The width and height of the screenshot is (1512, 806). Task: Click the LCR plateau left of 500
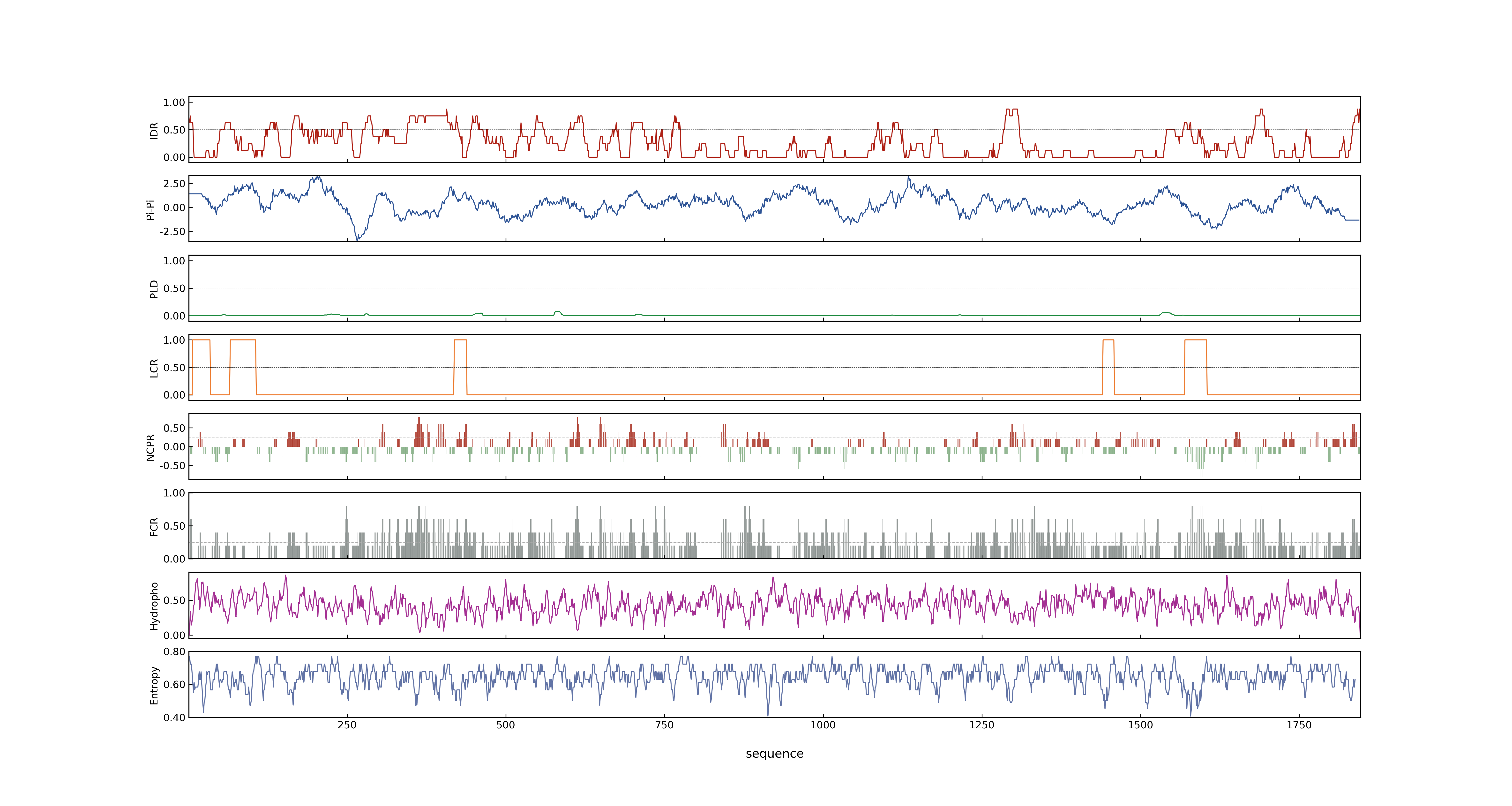[460, 340]
